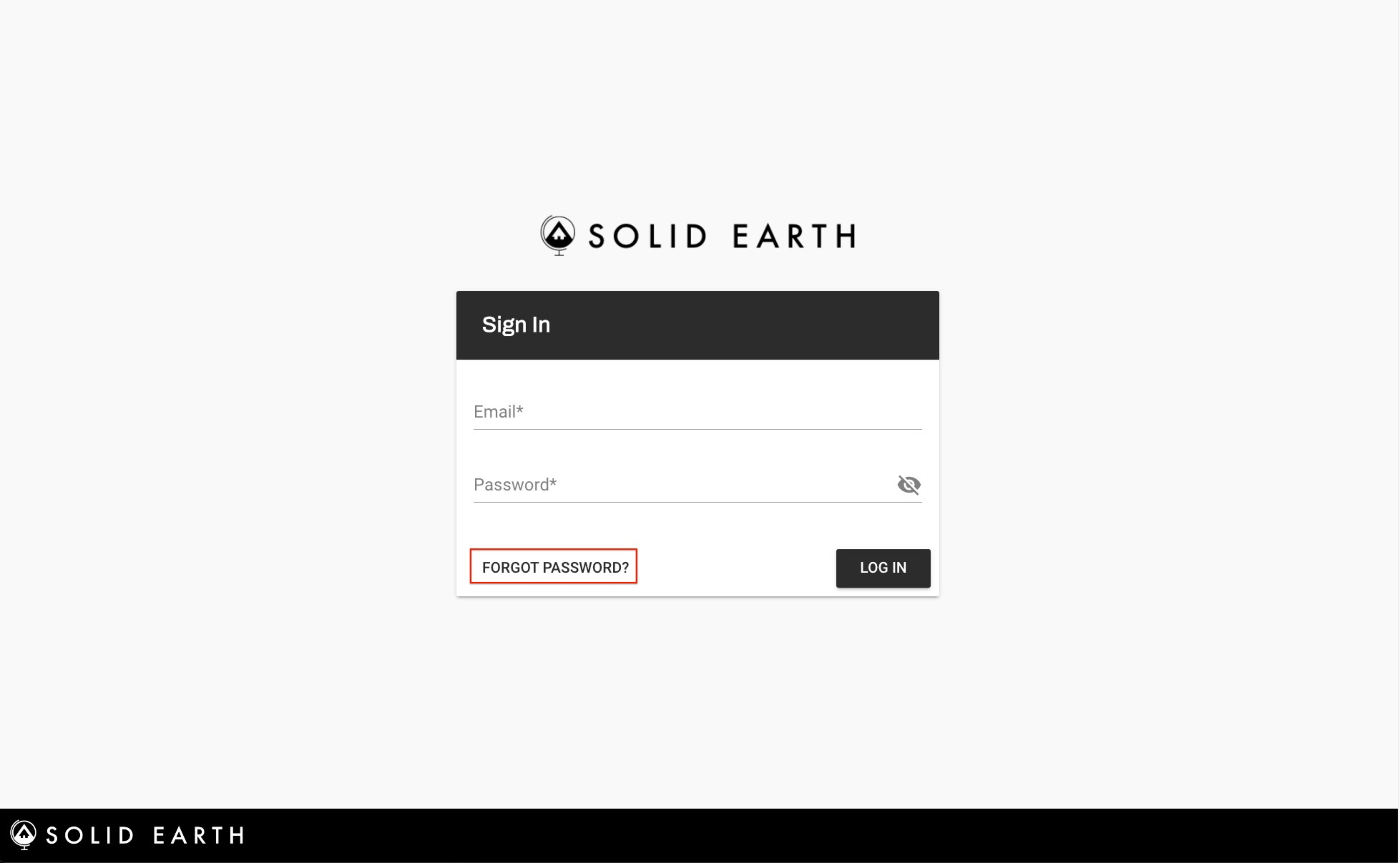Click the blank page background above the top logo
The width and height of the screenshot is (1400, 863).
click(697, 107)
